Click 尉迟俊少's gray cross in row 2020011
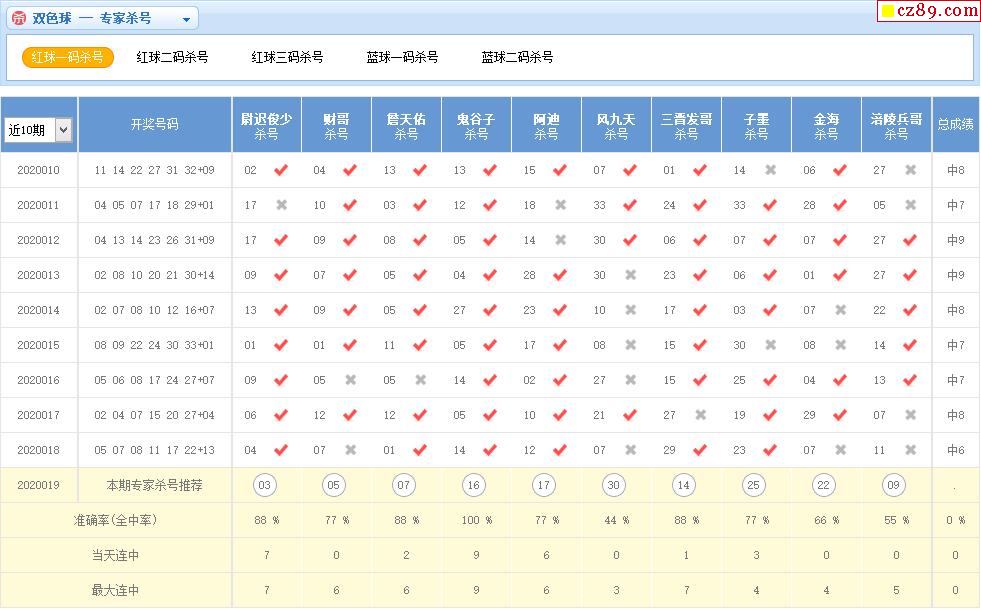Viewport: 981px width, 609px height. click(x=281, y=205)
